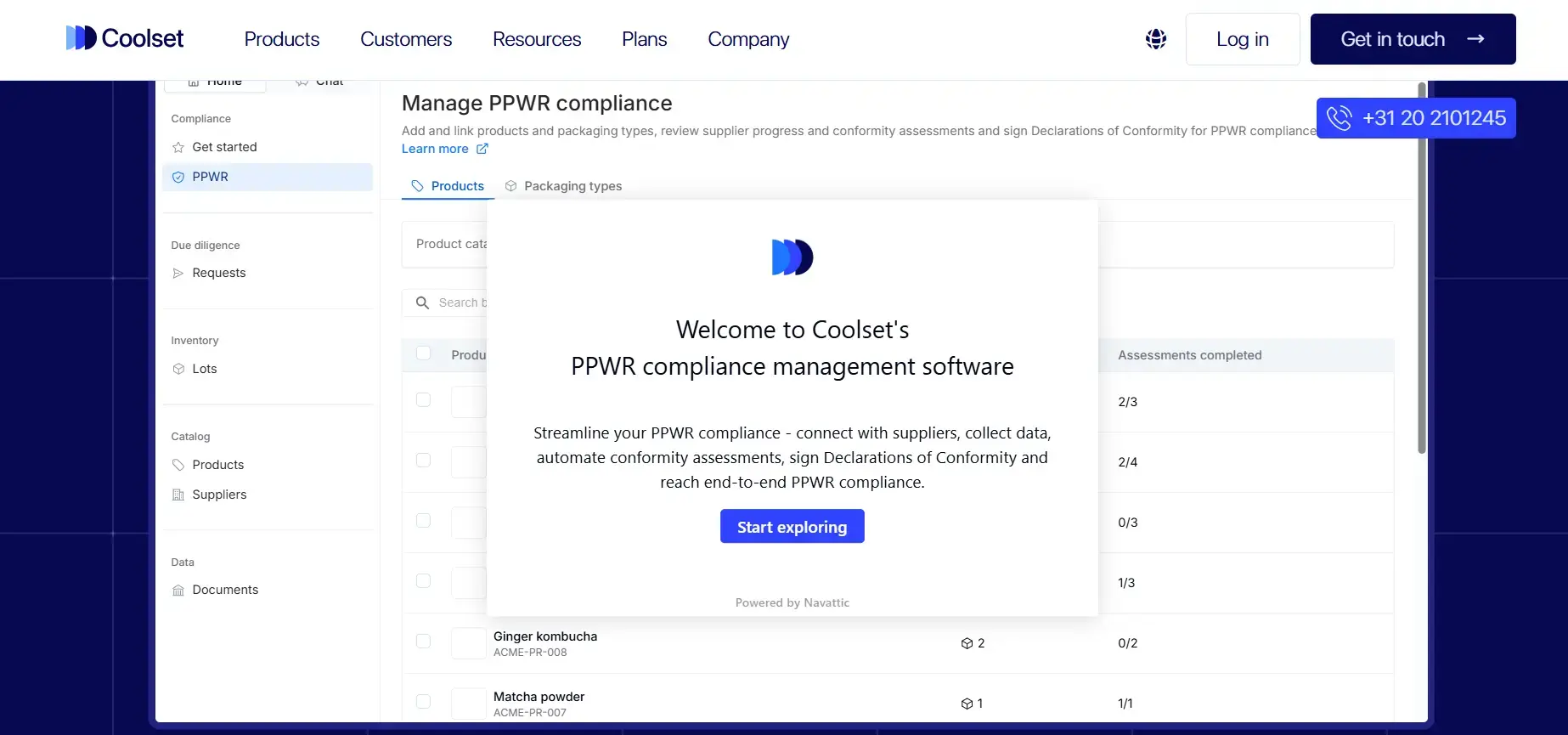Viewport: 1568px width, 735px height.
Task: Click packaging count icon for Matcha powder
Action: (967, 704)
